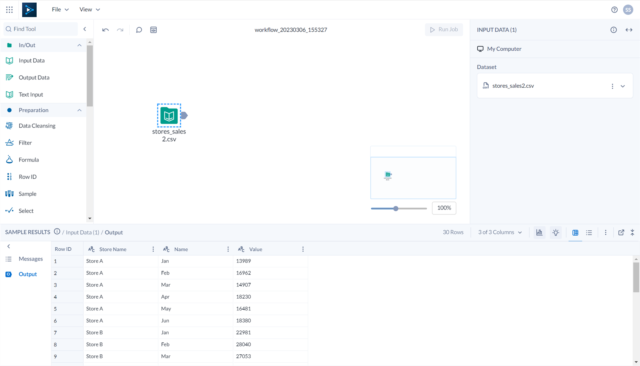
Task: Collapse the Preparation tool category
Action: (x=79, y=110)
